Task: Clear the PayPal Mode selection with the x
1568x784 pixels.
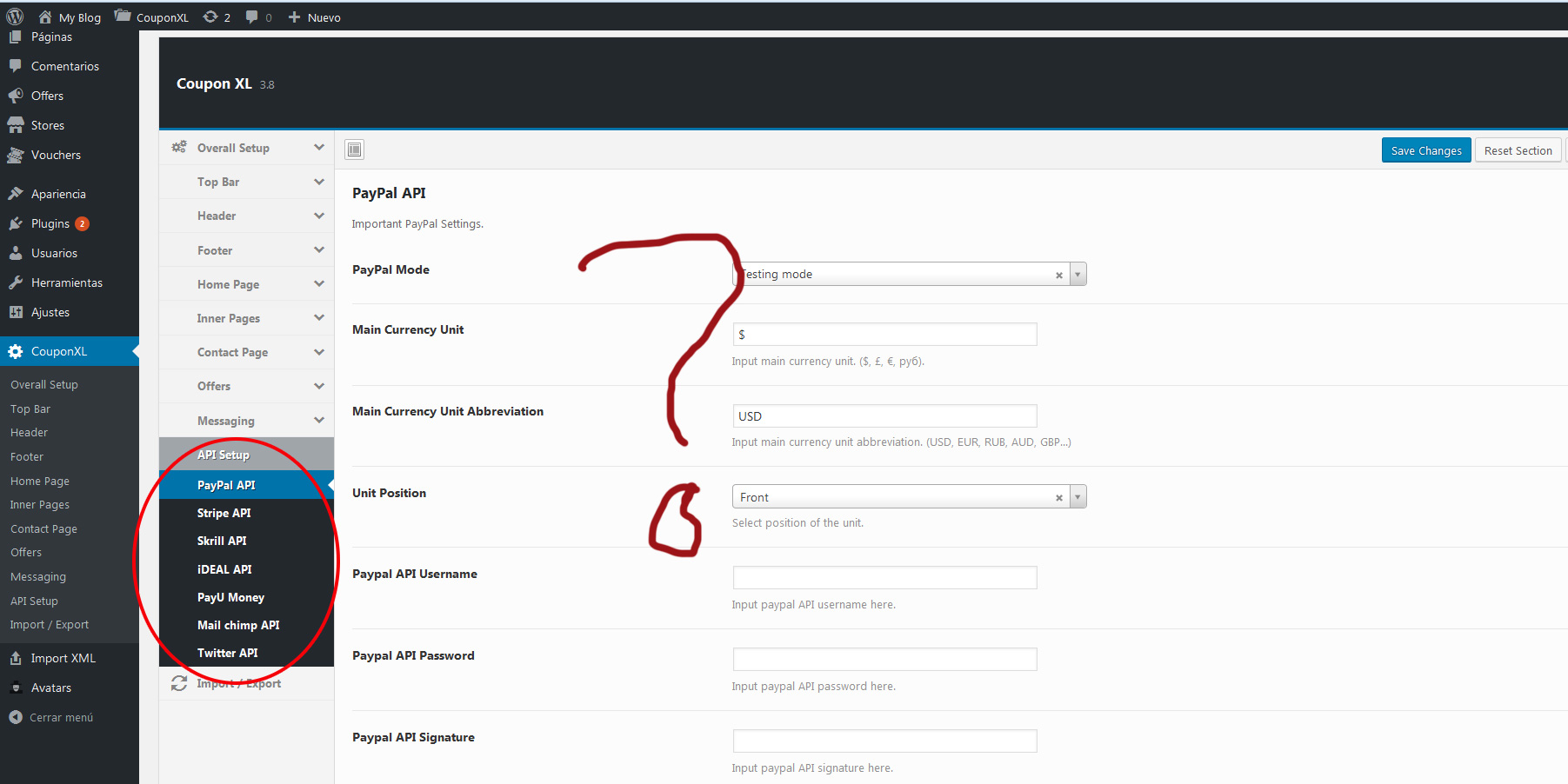Action: 1059,275
